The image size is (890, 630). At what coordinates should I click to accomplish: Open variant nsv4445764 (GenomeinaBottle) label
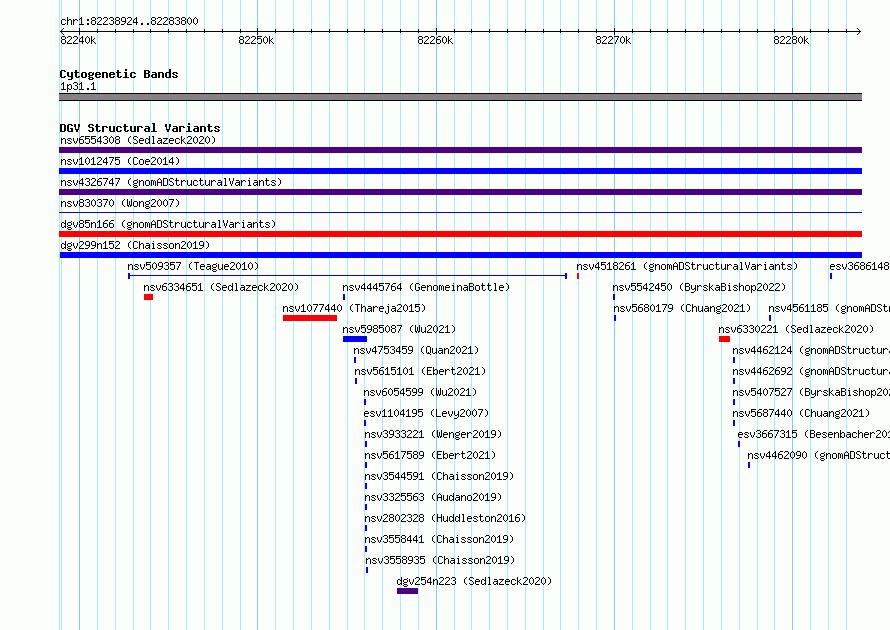click(426, 287)
